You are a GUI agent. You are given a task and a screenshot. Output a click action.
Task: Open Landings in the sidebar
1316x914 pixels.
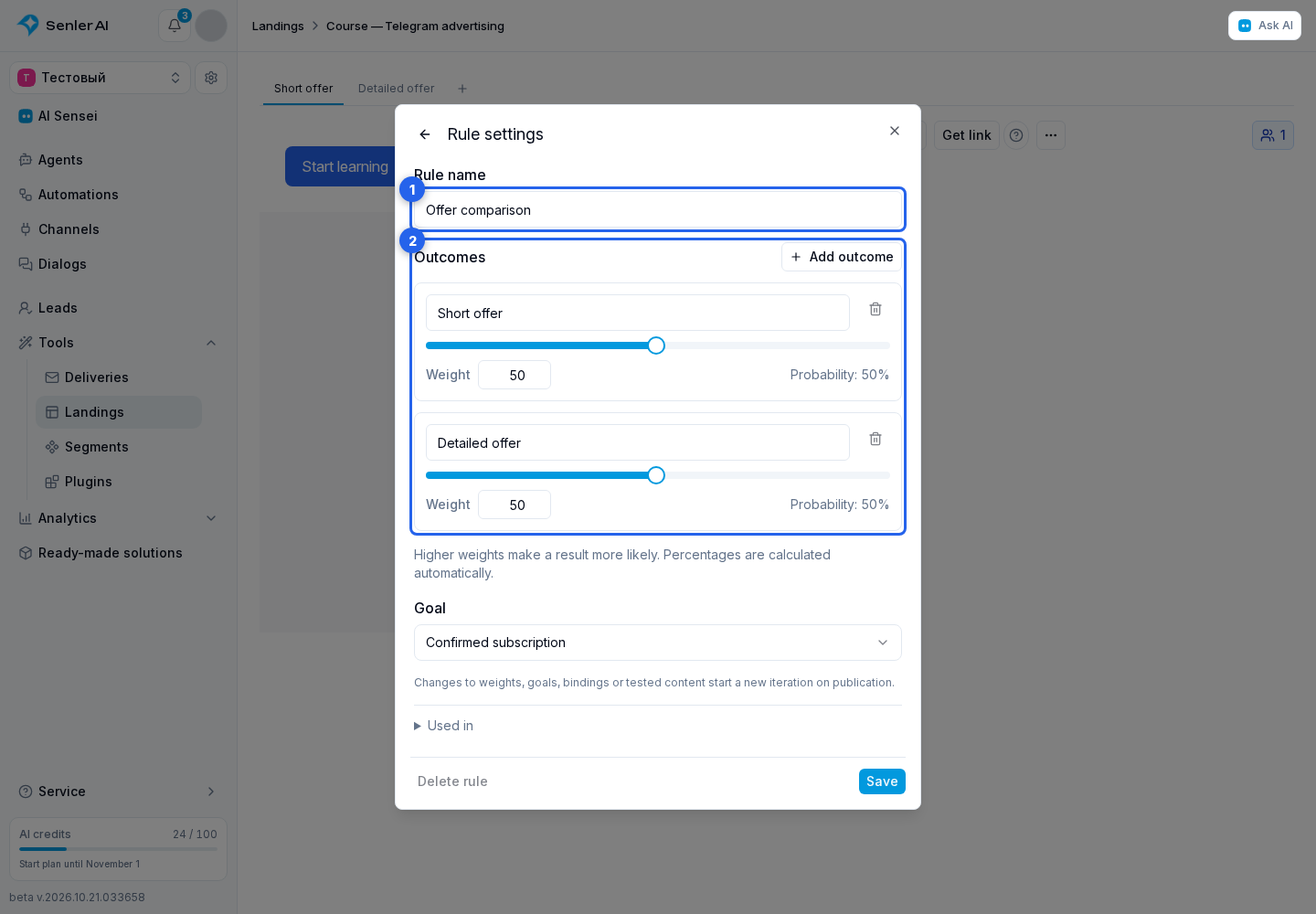(119, 412)
